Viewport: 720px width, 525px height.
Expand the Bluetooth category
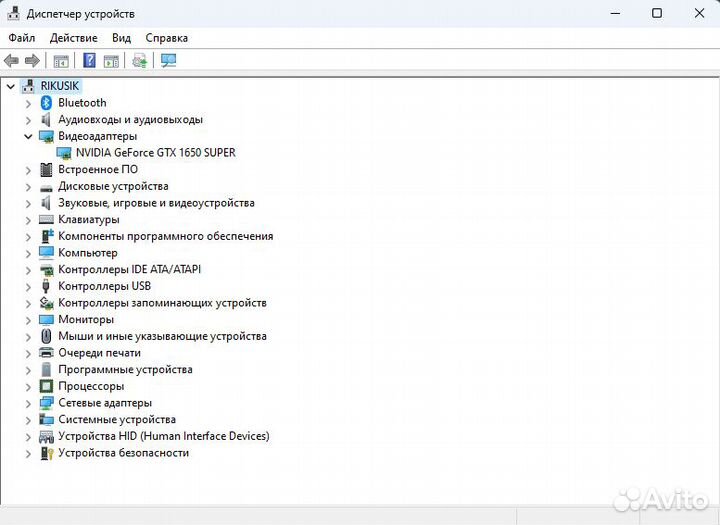[x=28, y=103]
